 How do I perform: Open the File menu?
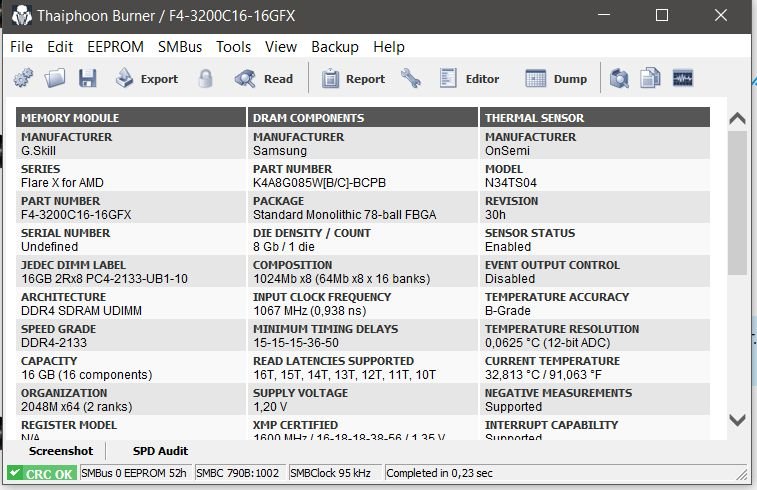click(21, 47)
